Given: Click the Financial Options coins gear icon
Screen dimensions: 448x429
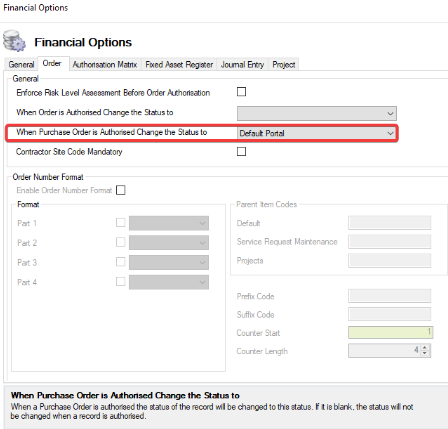Looking at the screenshot, I should [14, 41].
